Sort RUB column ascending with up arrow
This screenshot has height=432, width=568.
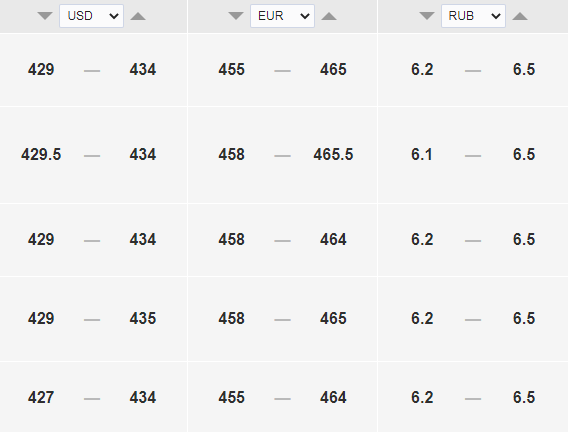[x=520, y=16]
